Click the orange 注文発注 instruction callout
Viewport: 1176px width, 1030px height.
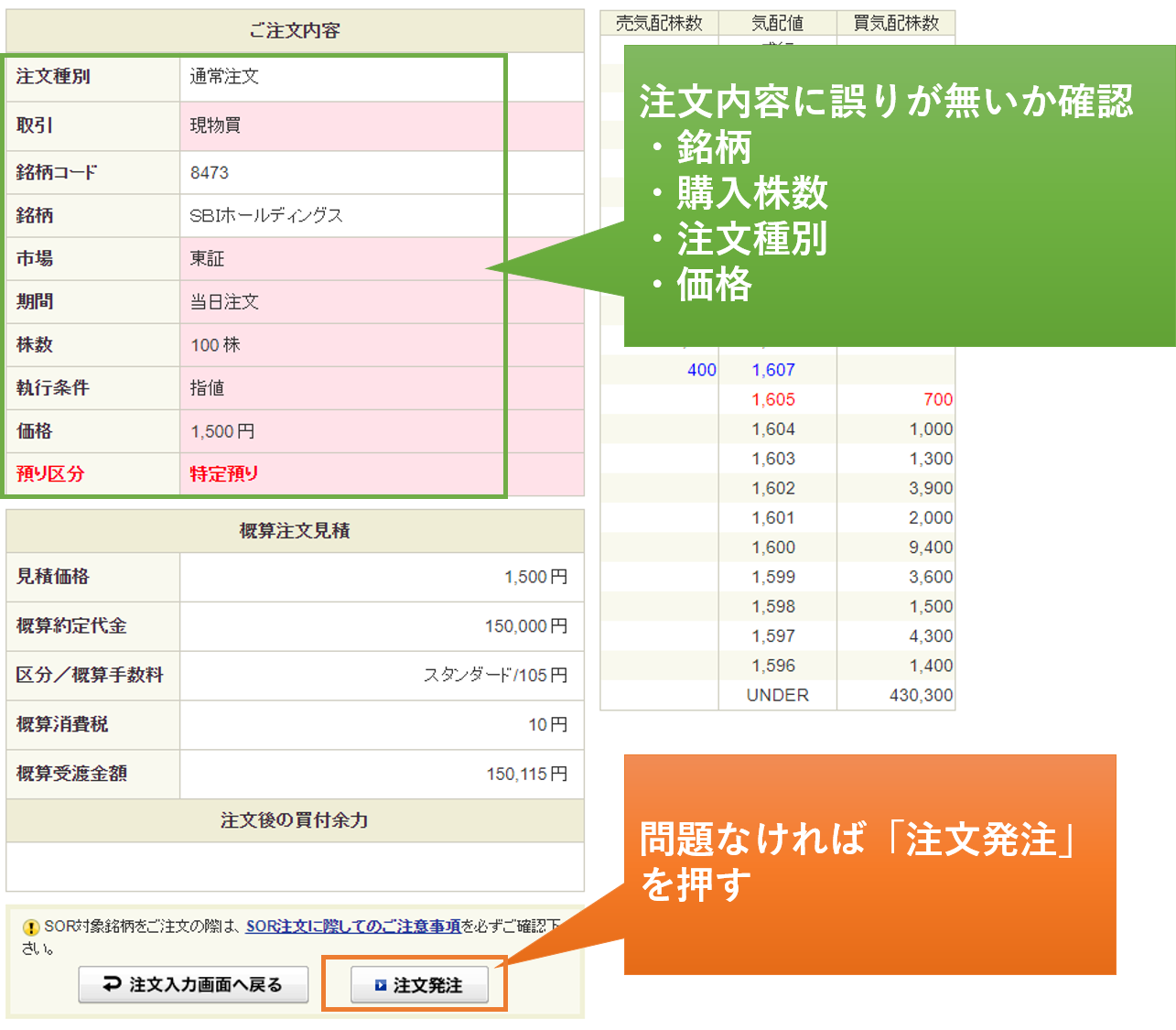(x=869, y=863)
